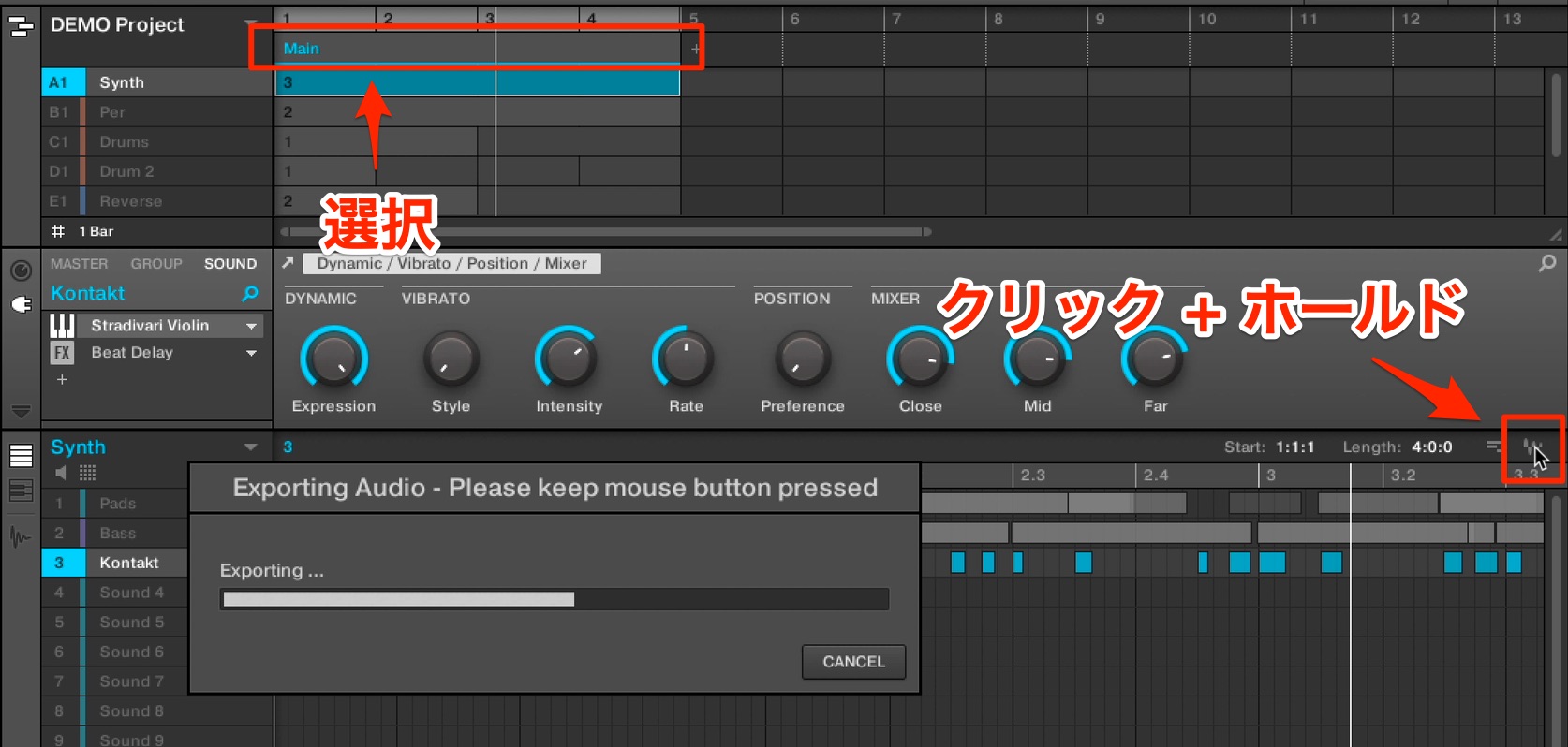Select sound 3 Kontakt
This screenshot has height=747, width=1568.
click(115, 563)
